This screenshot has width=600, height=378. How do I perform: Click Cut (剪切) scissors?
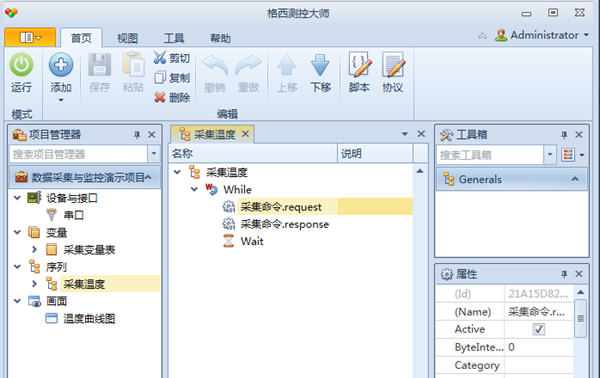tap(171, 58)
